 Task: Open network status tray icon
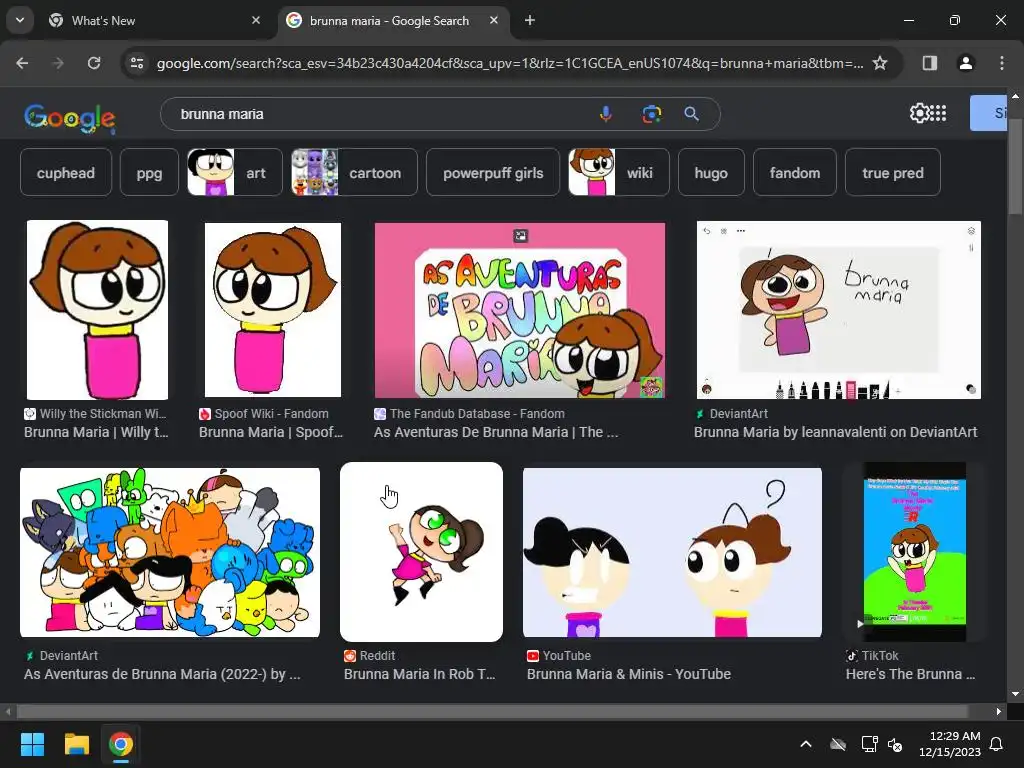(x=869, y=744)
